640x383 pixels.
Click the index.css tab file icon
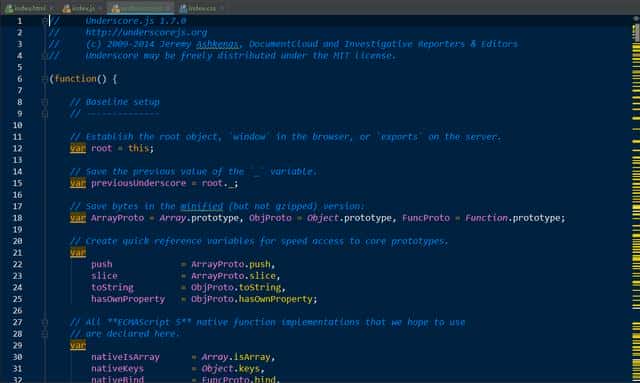click(x=183, y=8)
